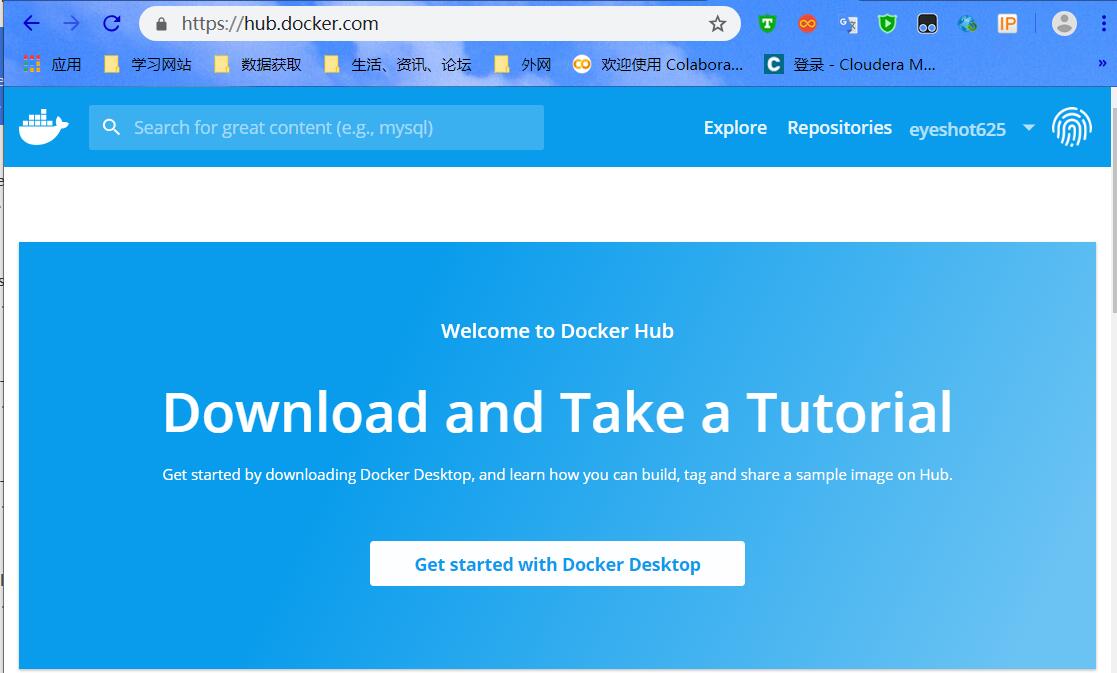Click the Download and Take a Tutorial heading
Screen dimensions: 1117x673
coord(557,412)
